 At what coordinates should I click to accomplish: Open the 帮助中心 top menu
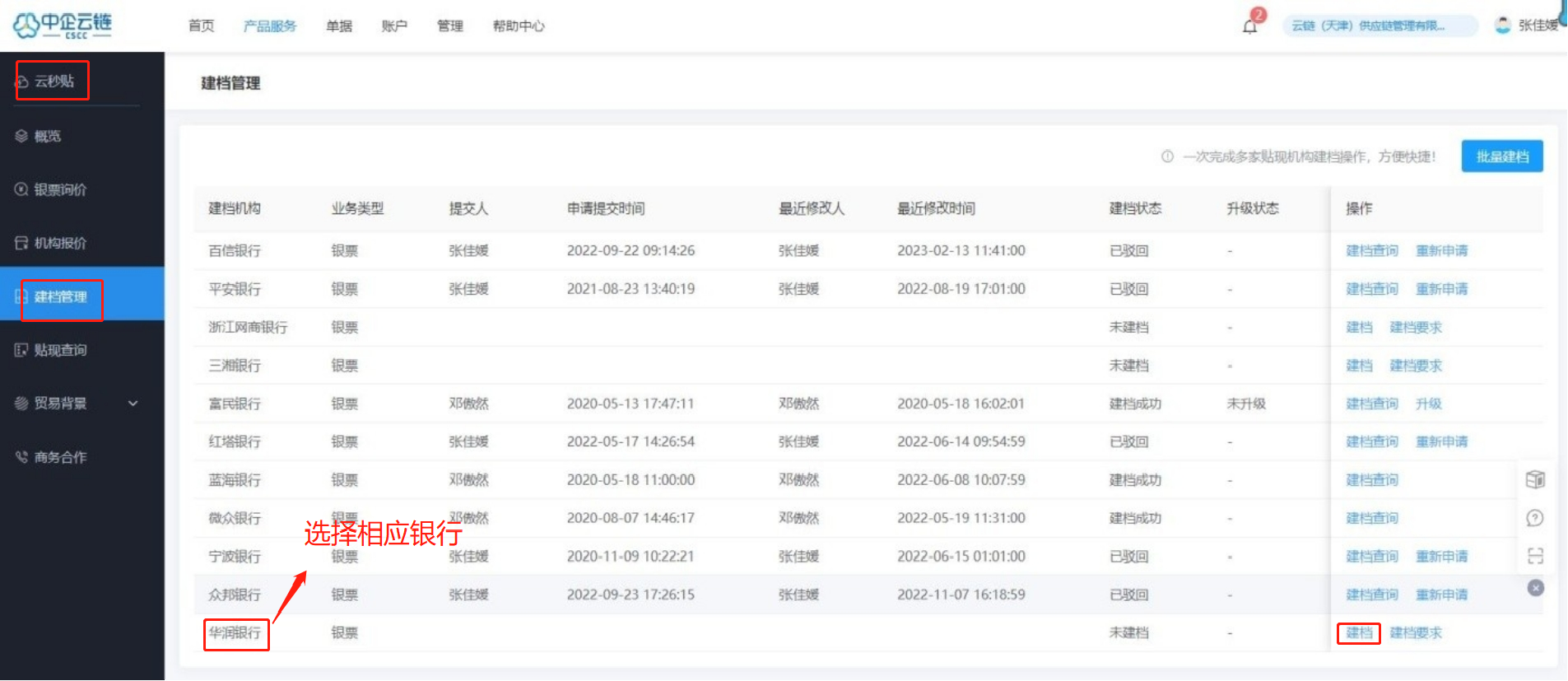click(x=519, y=26)
